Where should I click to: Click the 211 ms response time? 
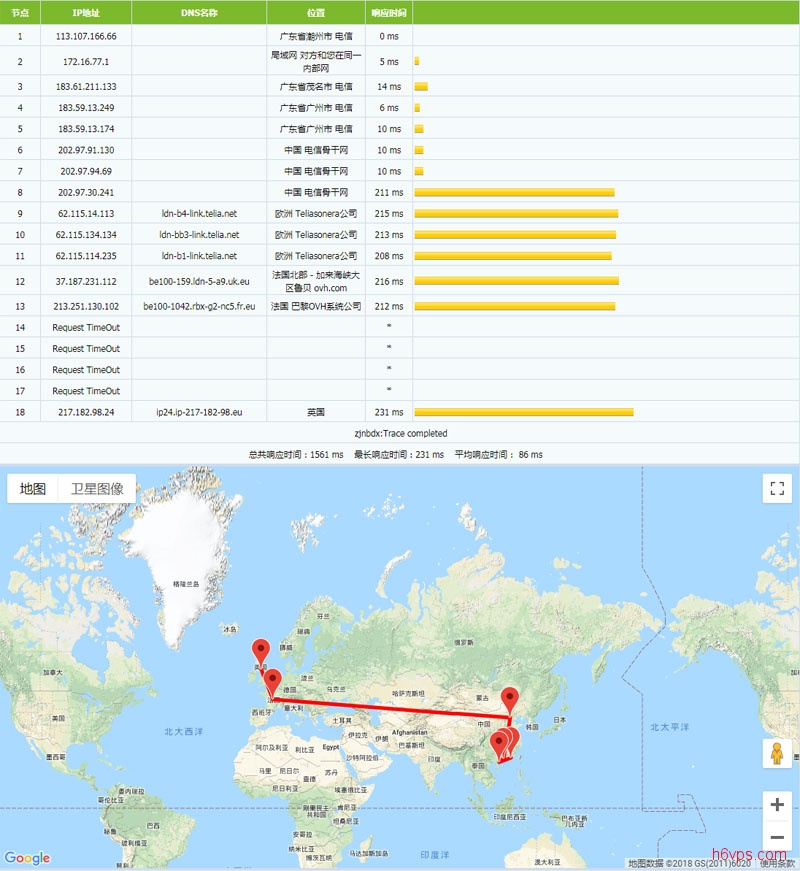pyautogui.click(x=389, y=192)
